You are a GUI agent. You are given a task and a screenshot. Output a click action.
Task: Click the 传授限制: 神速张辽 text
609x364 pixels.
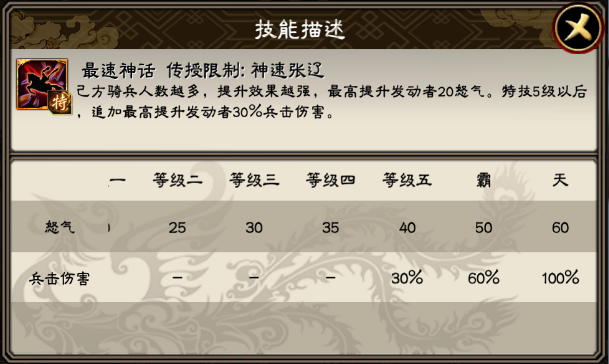245,70
